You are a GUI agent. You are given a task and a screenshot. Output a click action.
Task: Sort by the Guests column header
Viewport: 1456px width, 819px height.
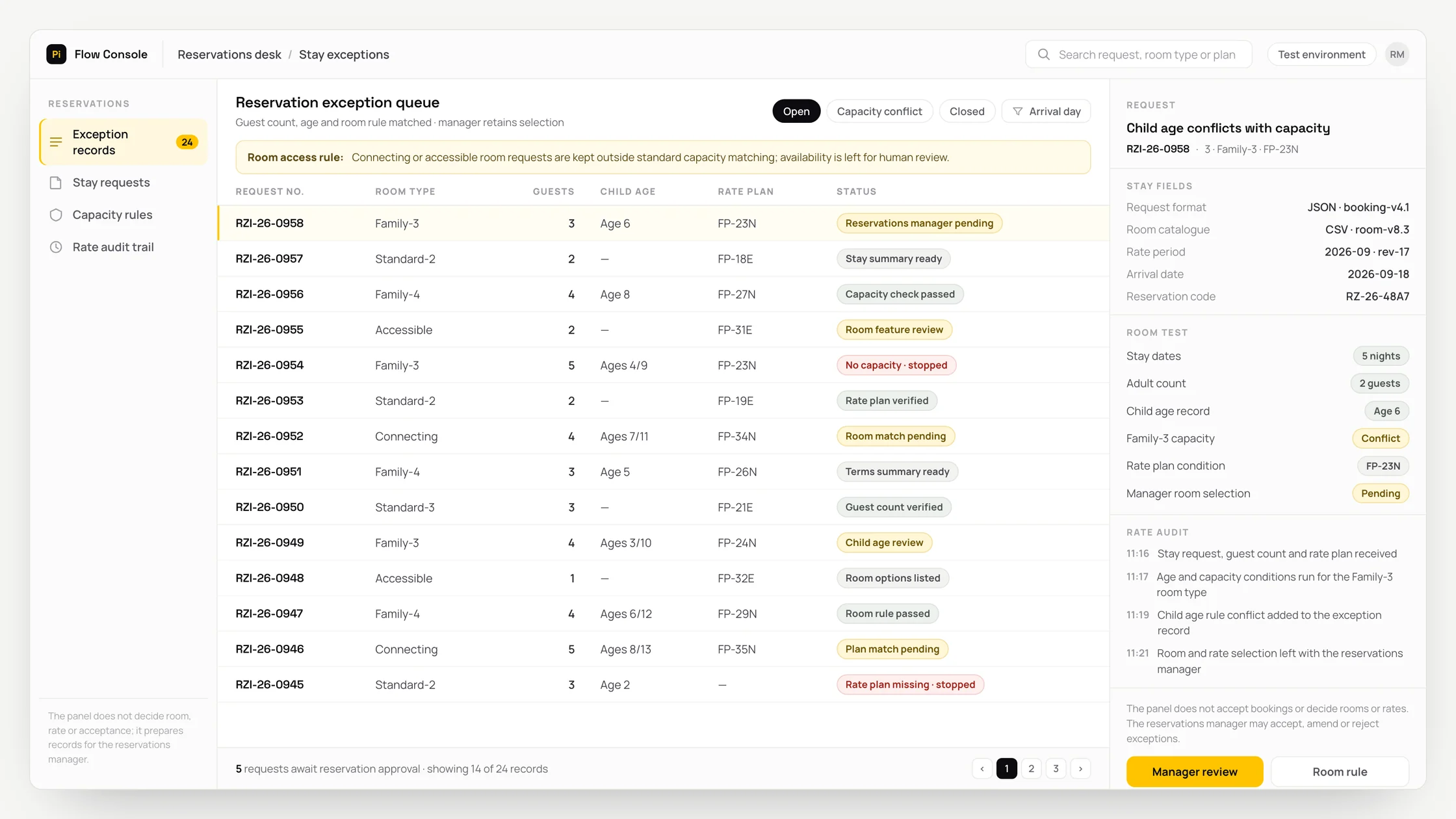click(554, 192)
